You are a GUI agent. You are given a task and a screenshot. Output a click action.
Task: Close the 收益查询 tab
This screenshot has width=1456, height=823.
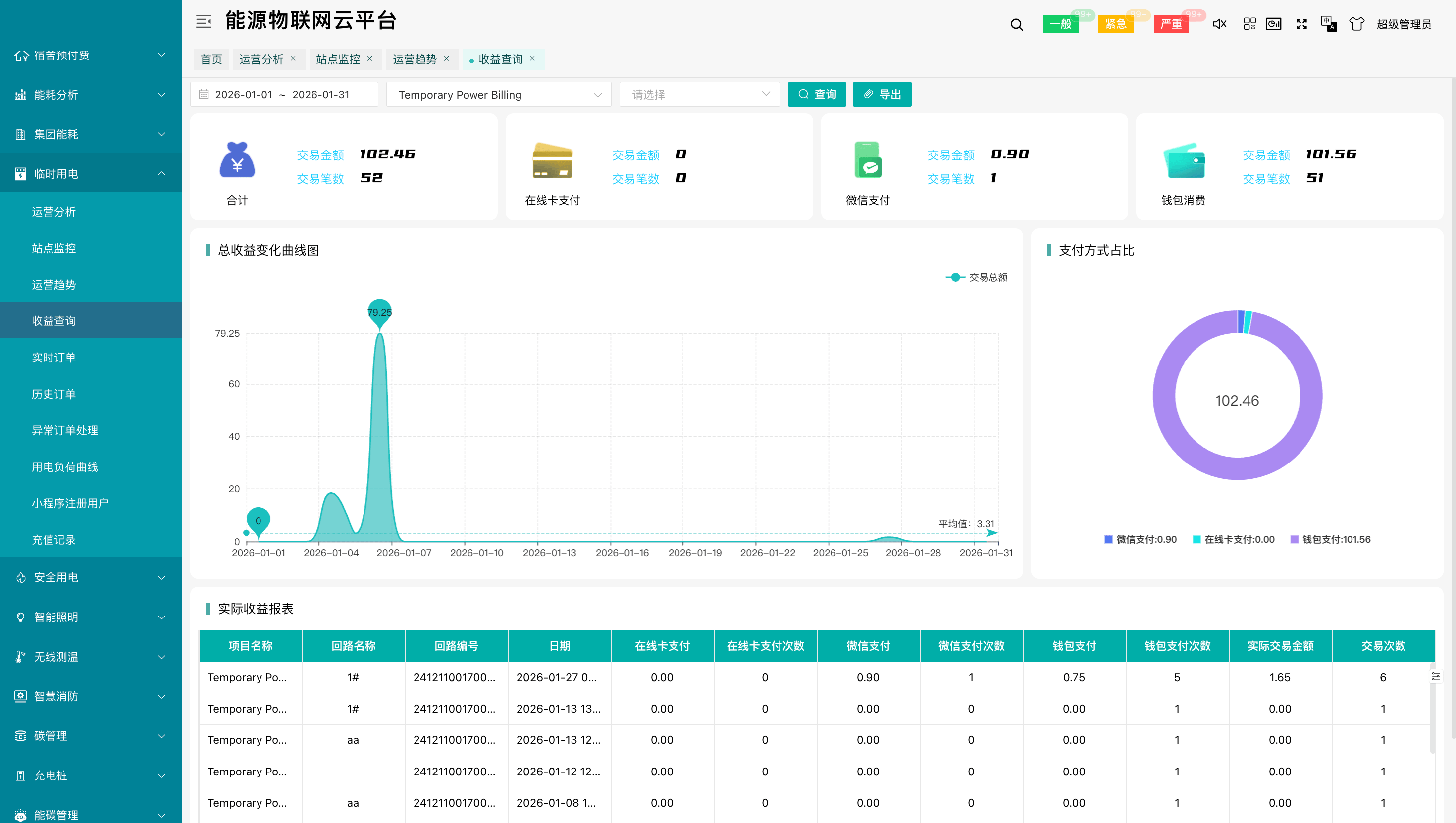[532, 58]
